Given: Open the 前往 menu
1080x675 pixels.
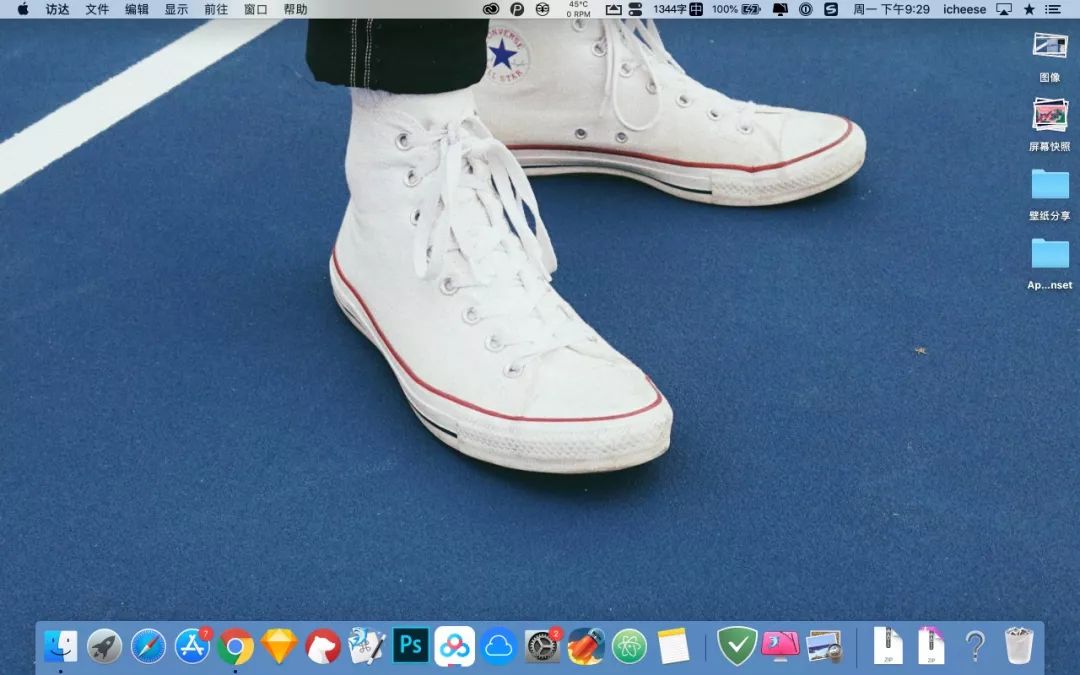Looking at the screenshot, I should tap(216, 9).
